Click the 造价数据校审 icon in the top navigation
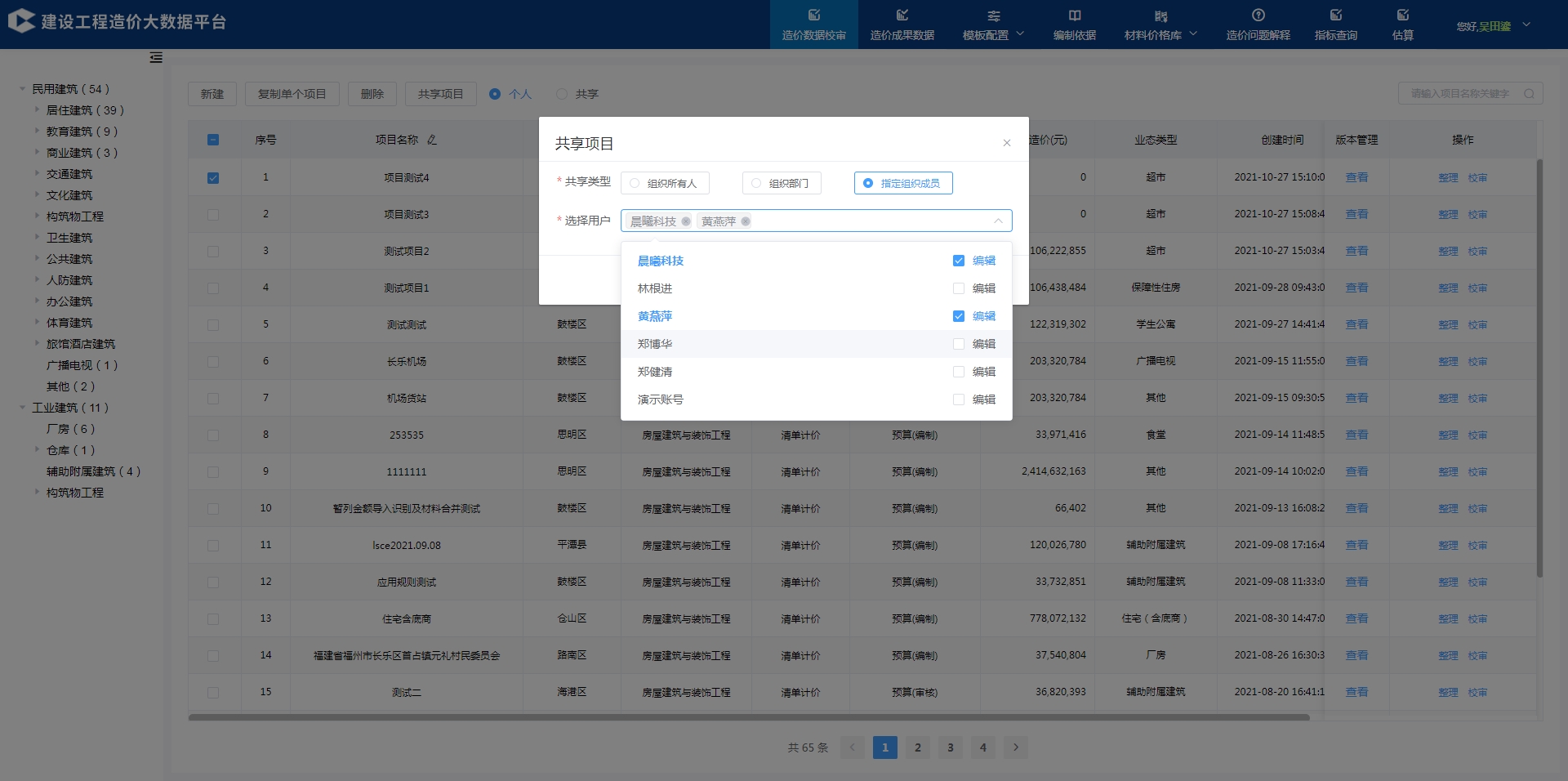The height and width of the screenshot is (781, 1568). (814, 15)
